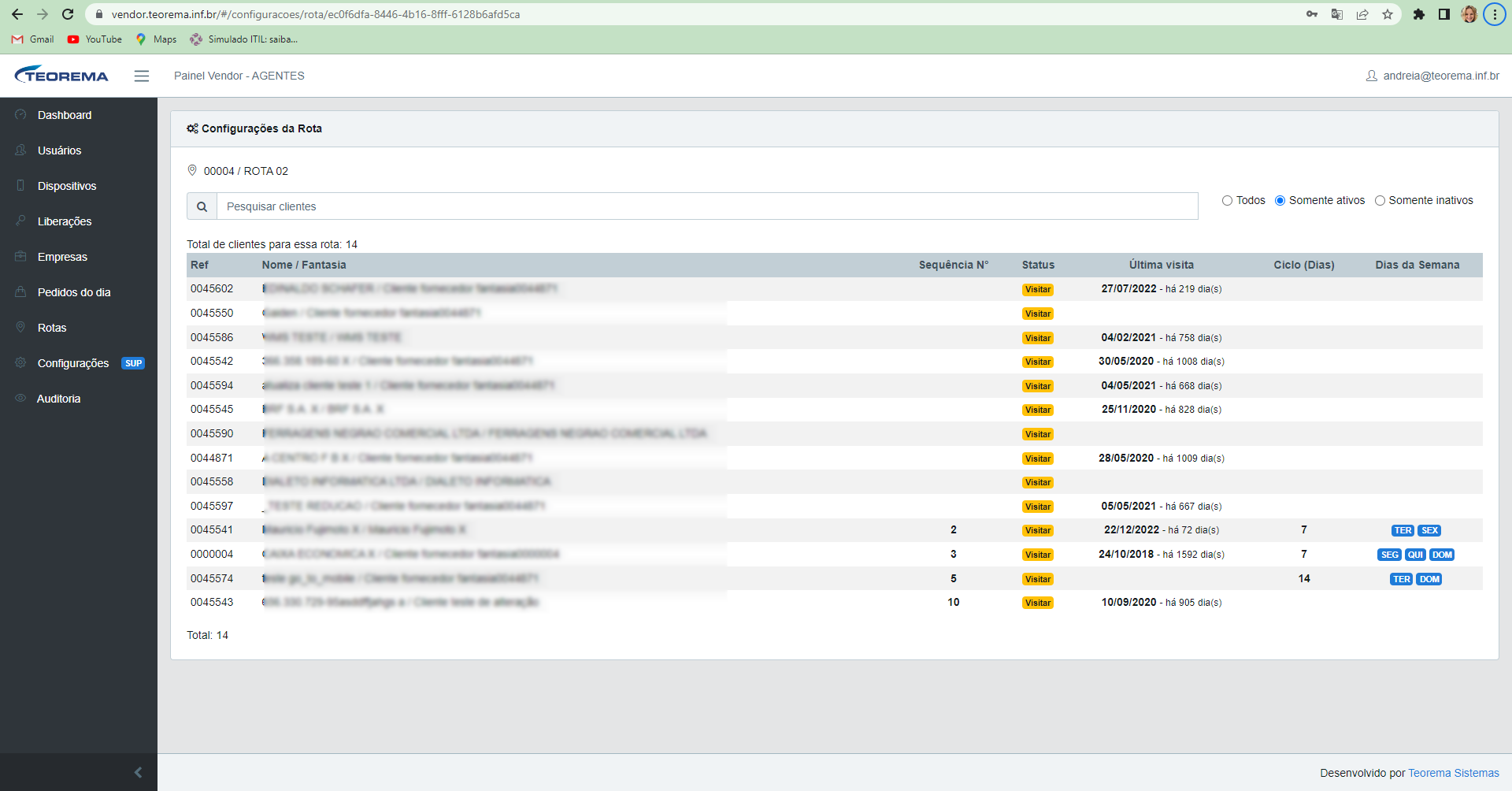Viewport: 1512px width, 791px height.
Task: Click the saved passwords key icon
Action: coord(1312,14)
